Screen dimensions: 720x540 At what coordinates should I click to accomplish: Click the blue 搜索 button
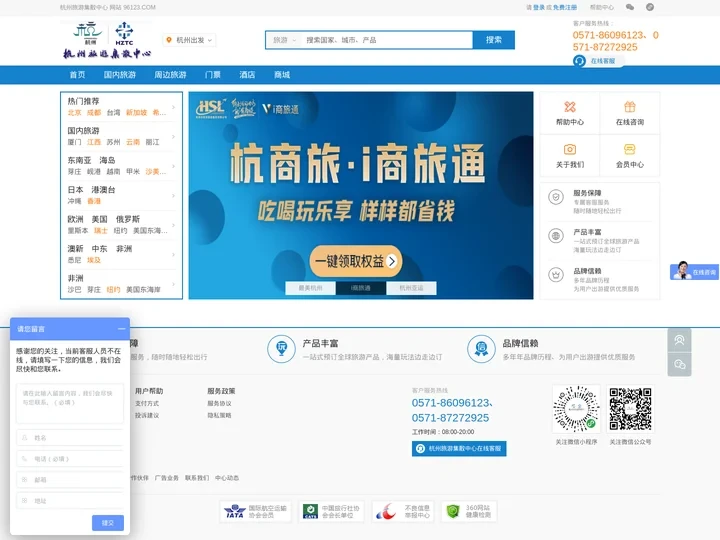[494, 40]
